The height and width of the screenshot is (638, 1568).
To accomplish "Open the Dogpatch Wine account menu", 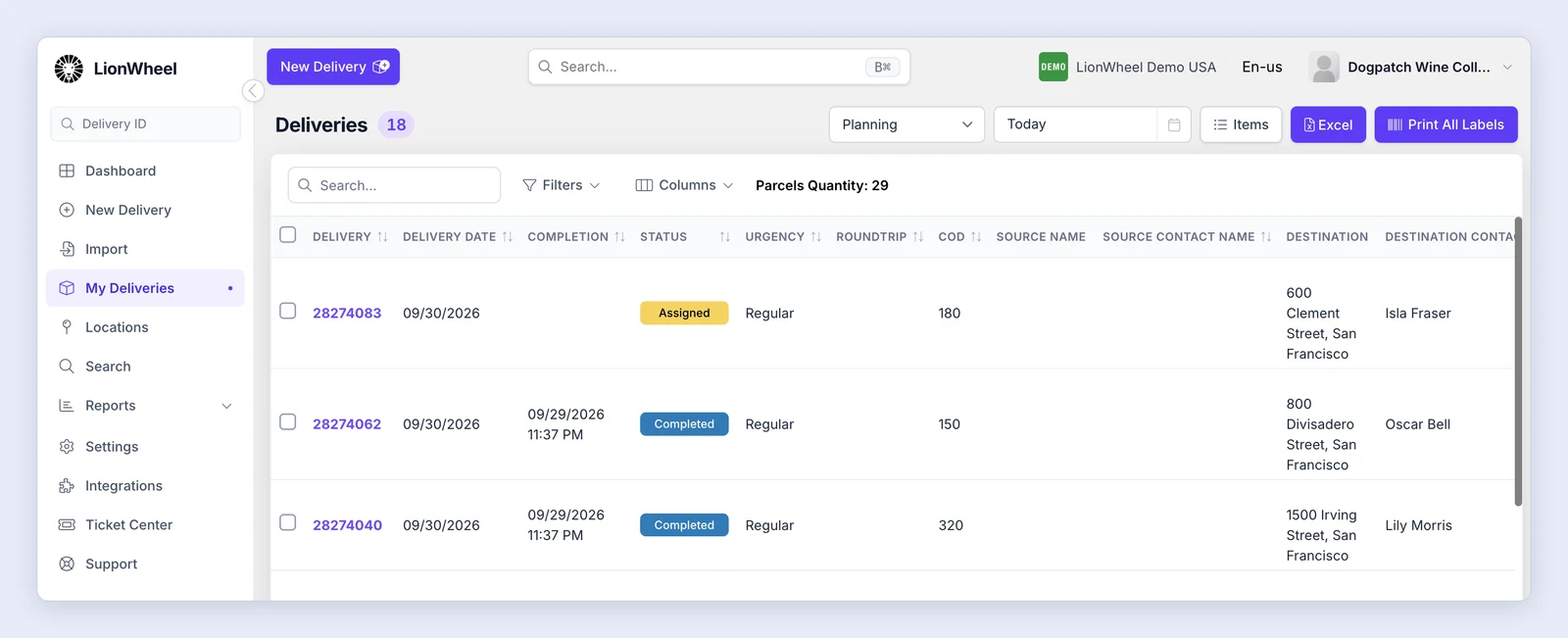I will point(1411,67).
